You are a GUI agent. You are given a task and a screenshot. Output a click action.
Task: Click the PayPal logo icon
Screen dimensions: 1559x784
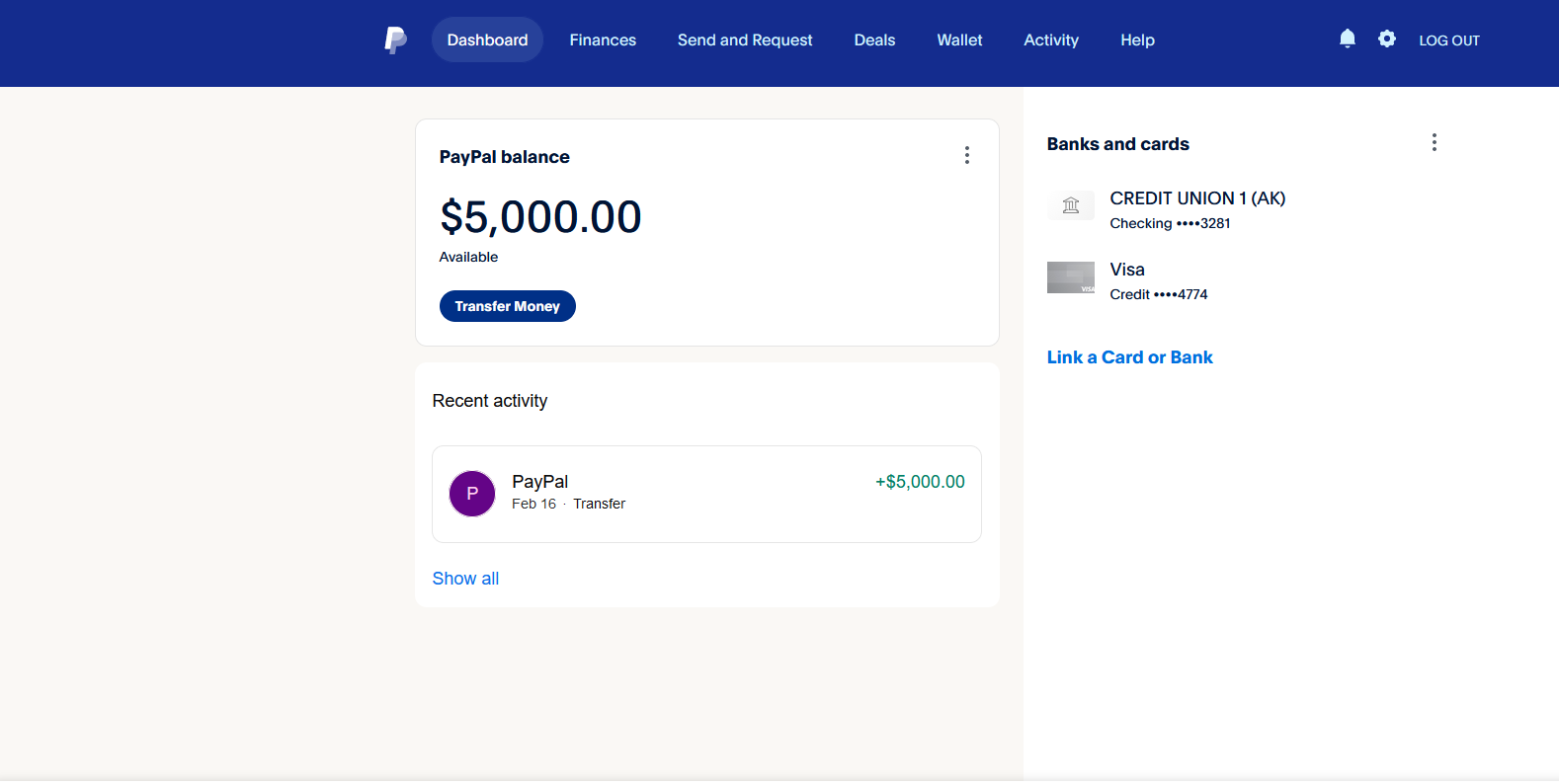395,40
